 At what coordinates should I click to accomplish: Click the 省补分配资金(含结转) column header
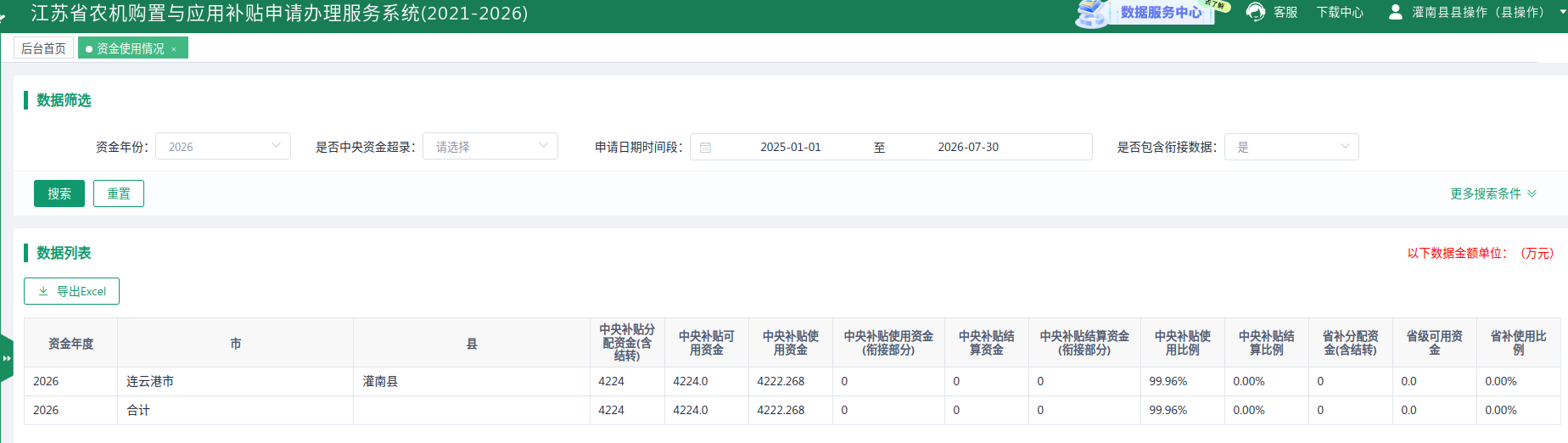1350,343
